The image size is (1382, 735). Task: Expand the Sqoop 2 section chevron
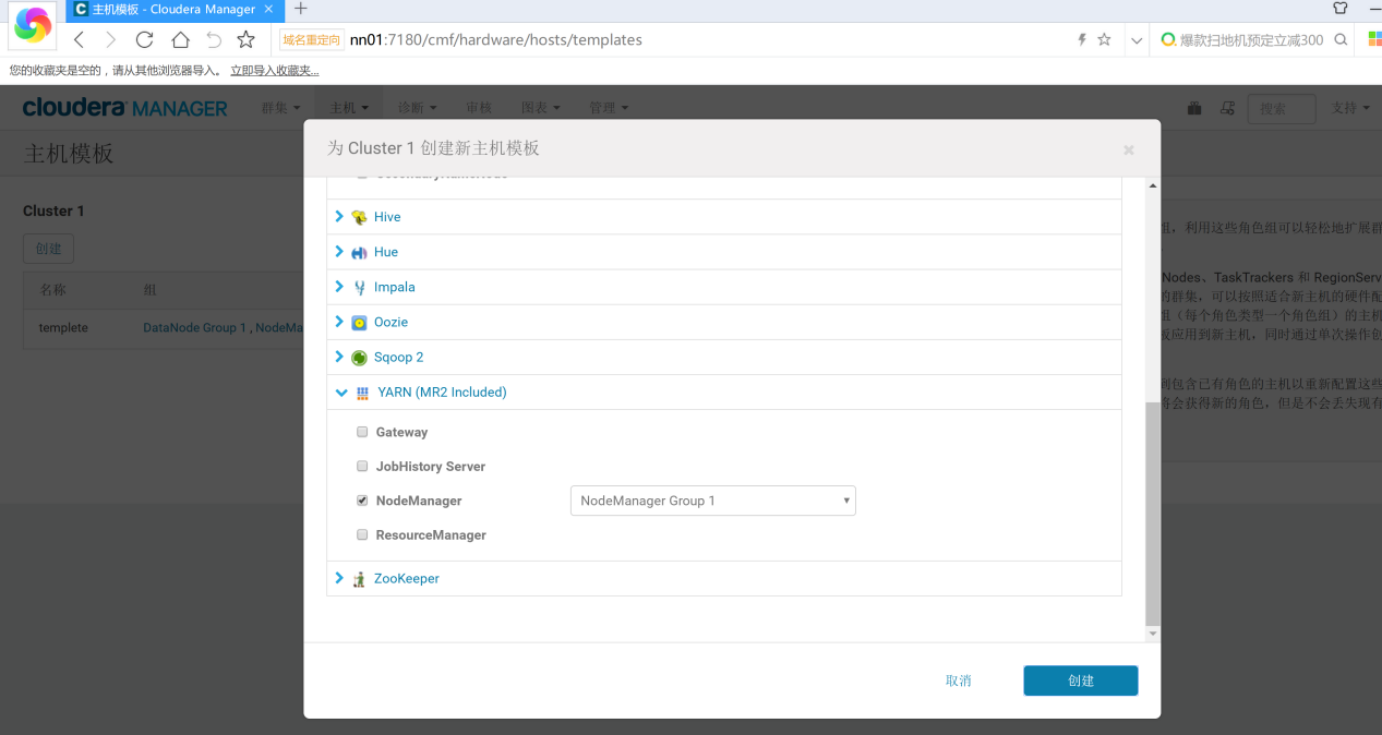pos(339,356)
